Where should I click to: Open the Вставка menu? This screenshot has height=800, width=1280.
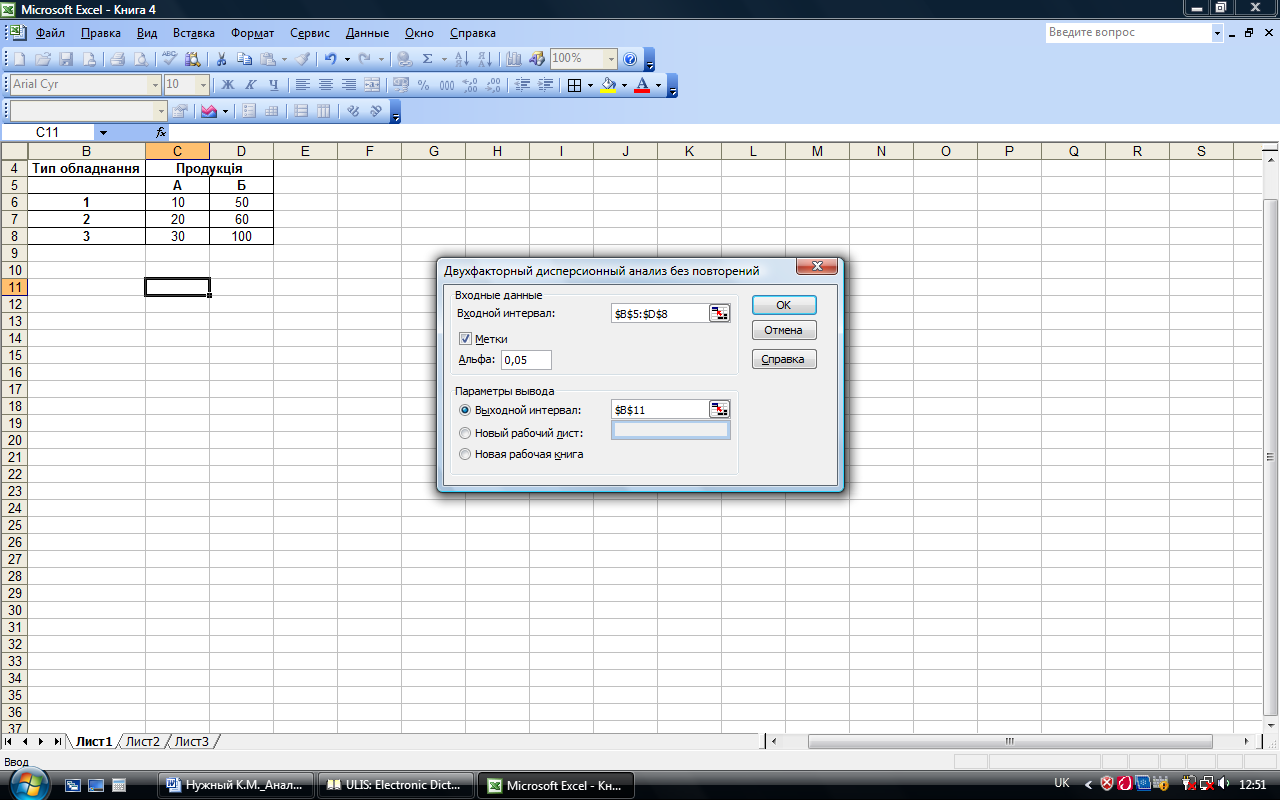click(194, 33)
